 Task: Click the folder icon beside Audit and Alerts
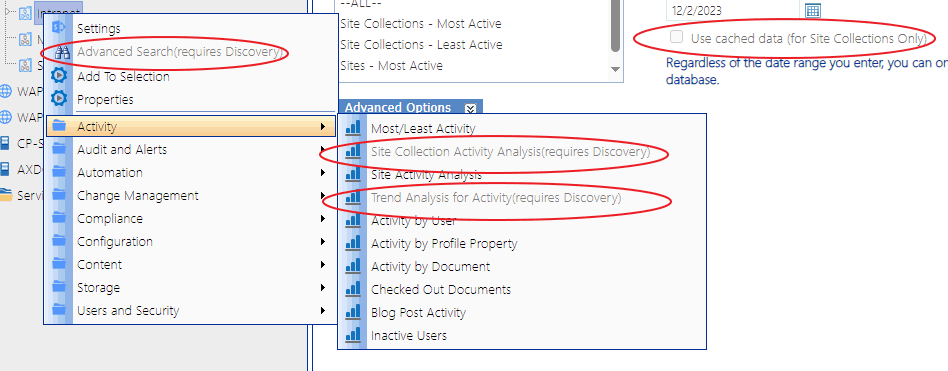[x=59, y=149]
